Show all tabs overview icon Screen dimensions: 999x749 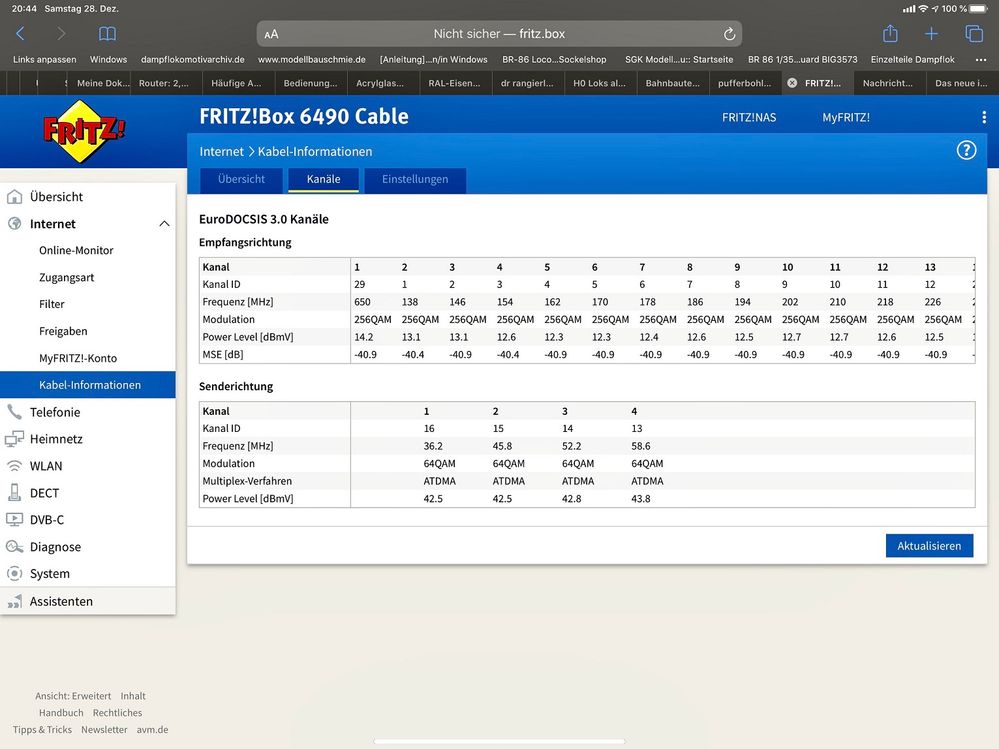(974, 34)
